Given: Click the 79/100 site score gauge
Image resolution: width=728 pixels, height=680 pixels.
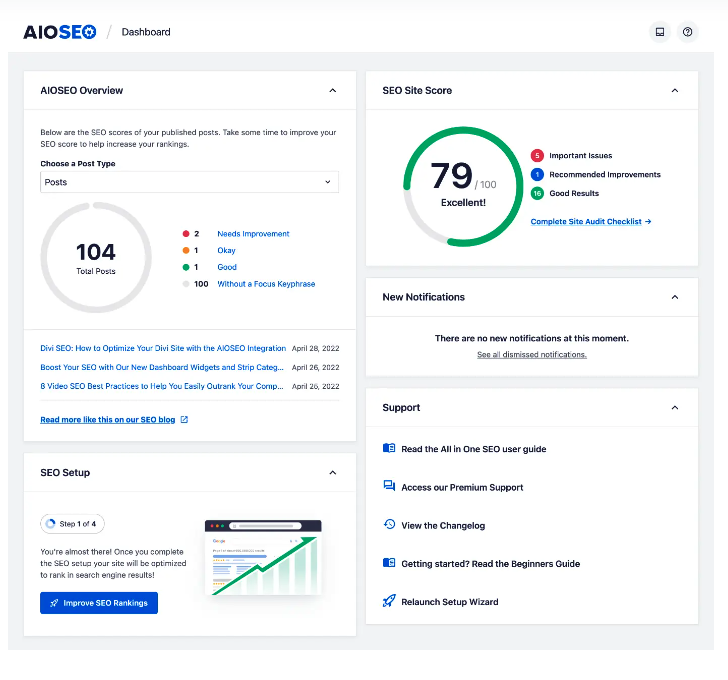Looking at the screenshot, I should tap(463, 187).
